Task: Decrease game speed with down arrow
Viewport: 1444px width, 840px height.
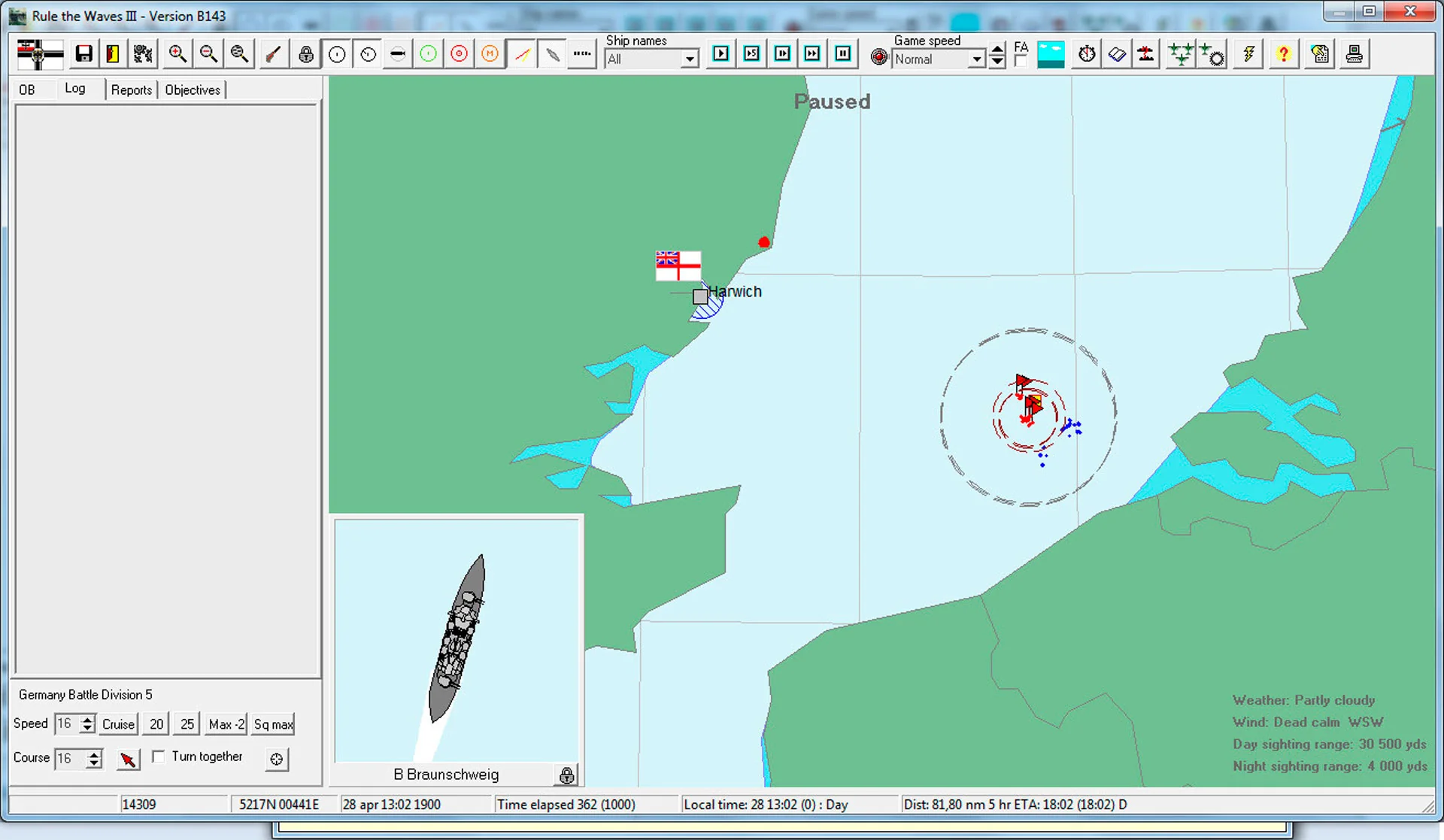Action: [x=997, y=62]
